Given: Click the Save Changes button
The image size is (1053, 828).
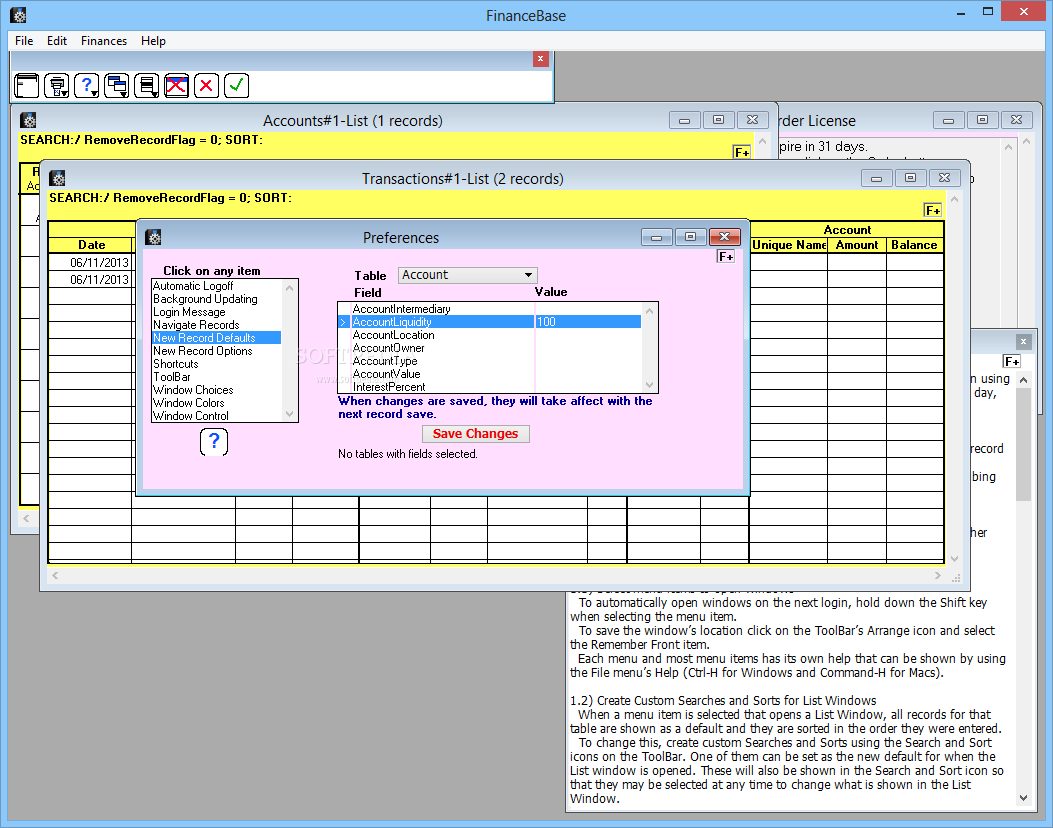Looking at the screenshot, I should [475, 434].
